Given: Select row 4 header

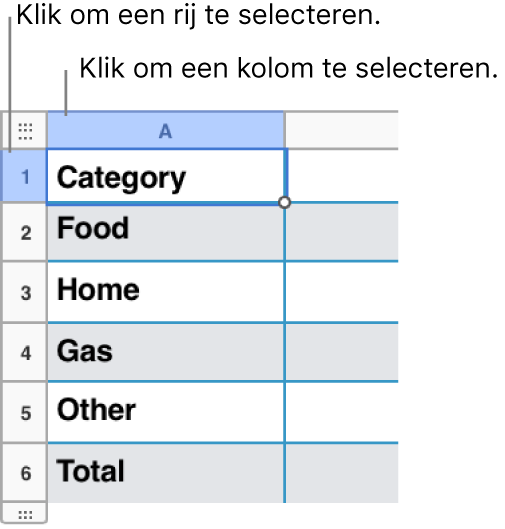Looking at the screenshot, I should (x=25, y=353).
